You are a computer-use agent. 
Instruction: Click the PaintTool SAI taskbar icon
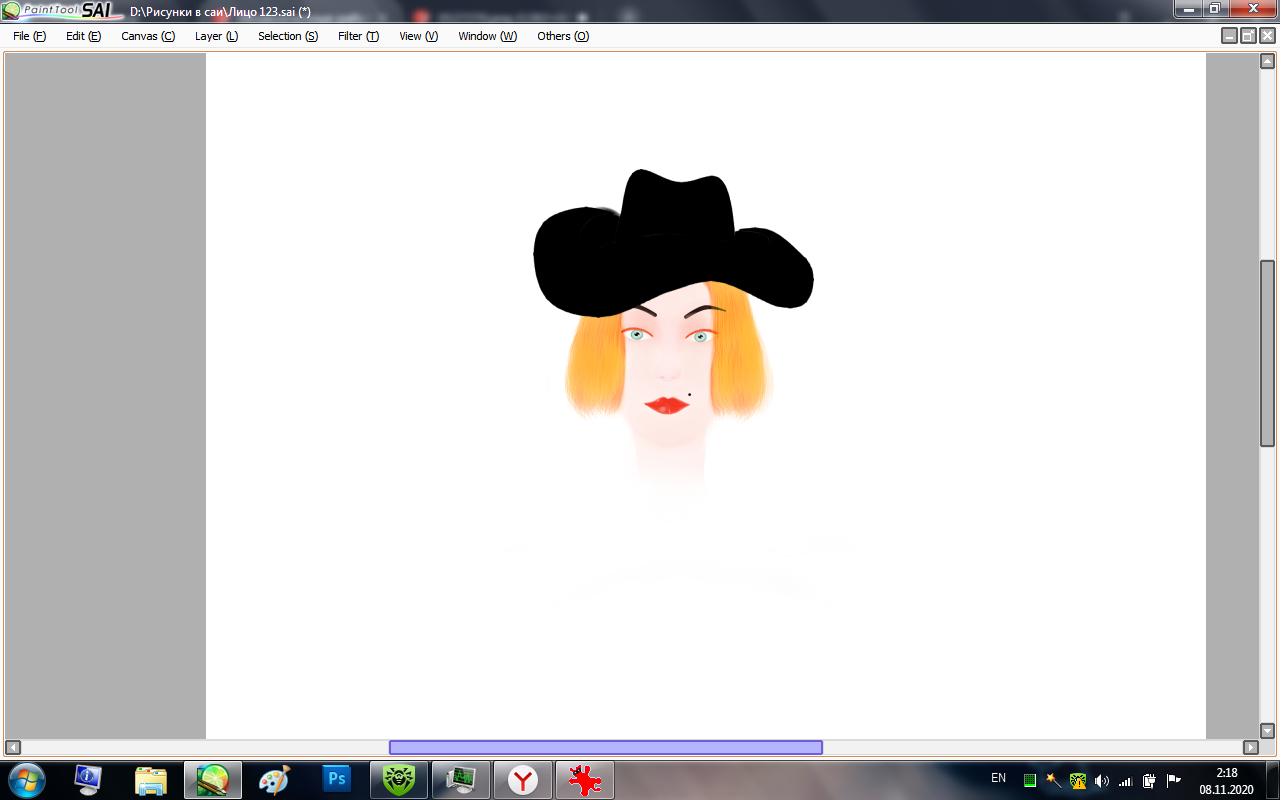(212, 780)
